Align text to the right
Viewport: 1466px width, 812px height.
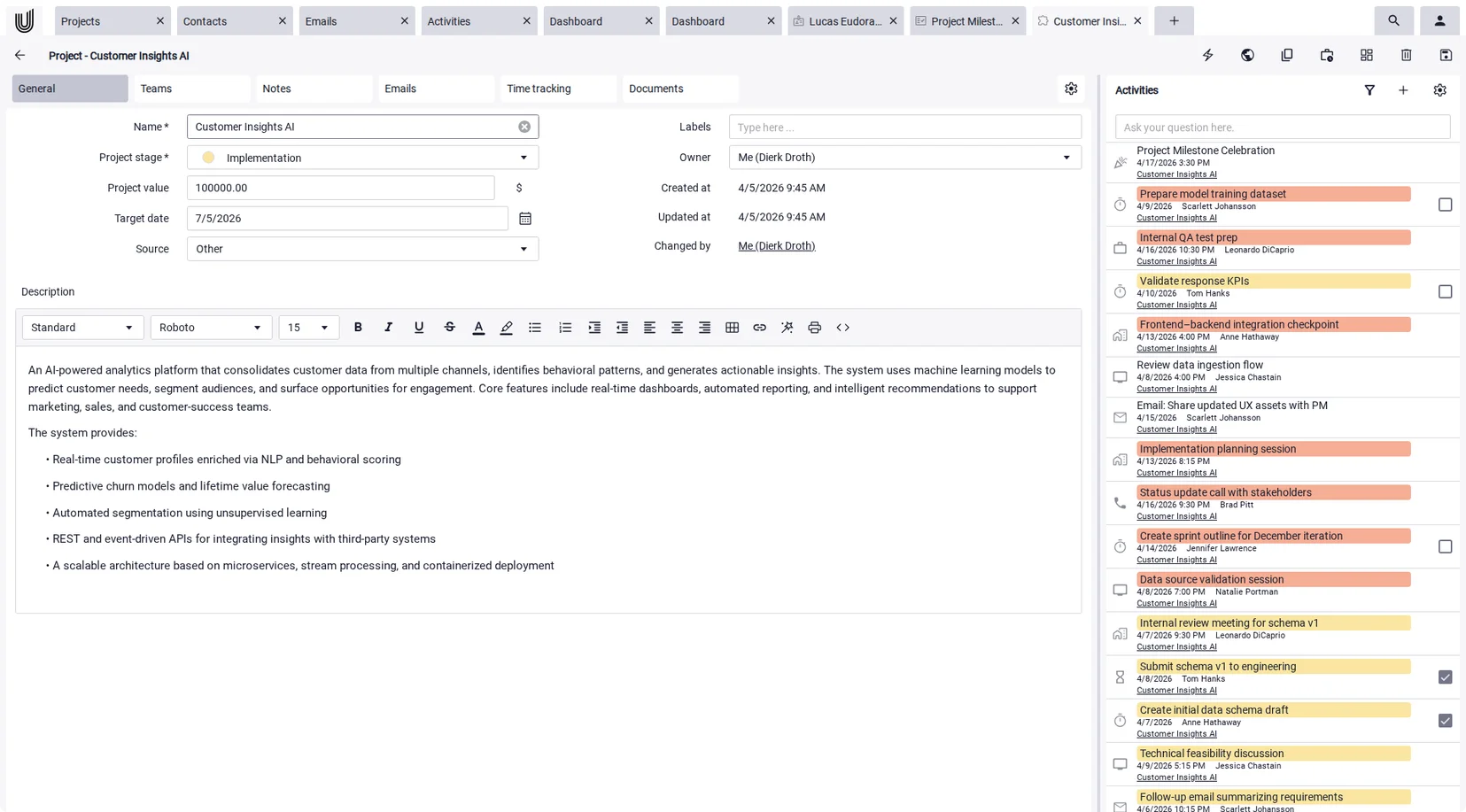pyautogui.click(x=704, y=328)
